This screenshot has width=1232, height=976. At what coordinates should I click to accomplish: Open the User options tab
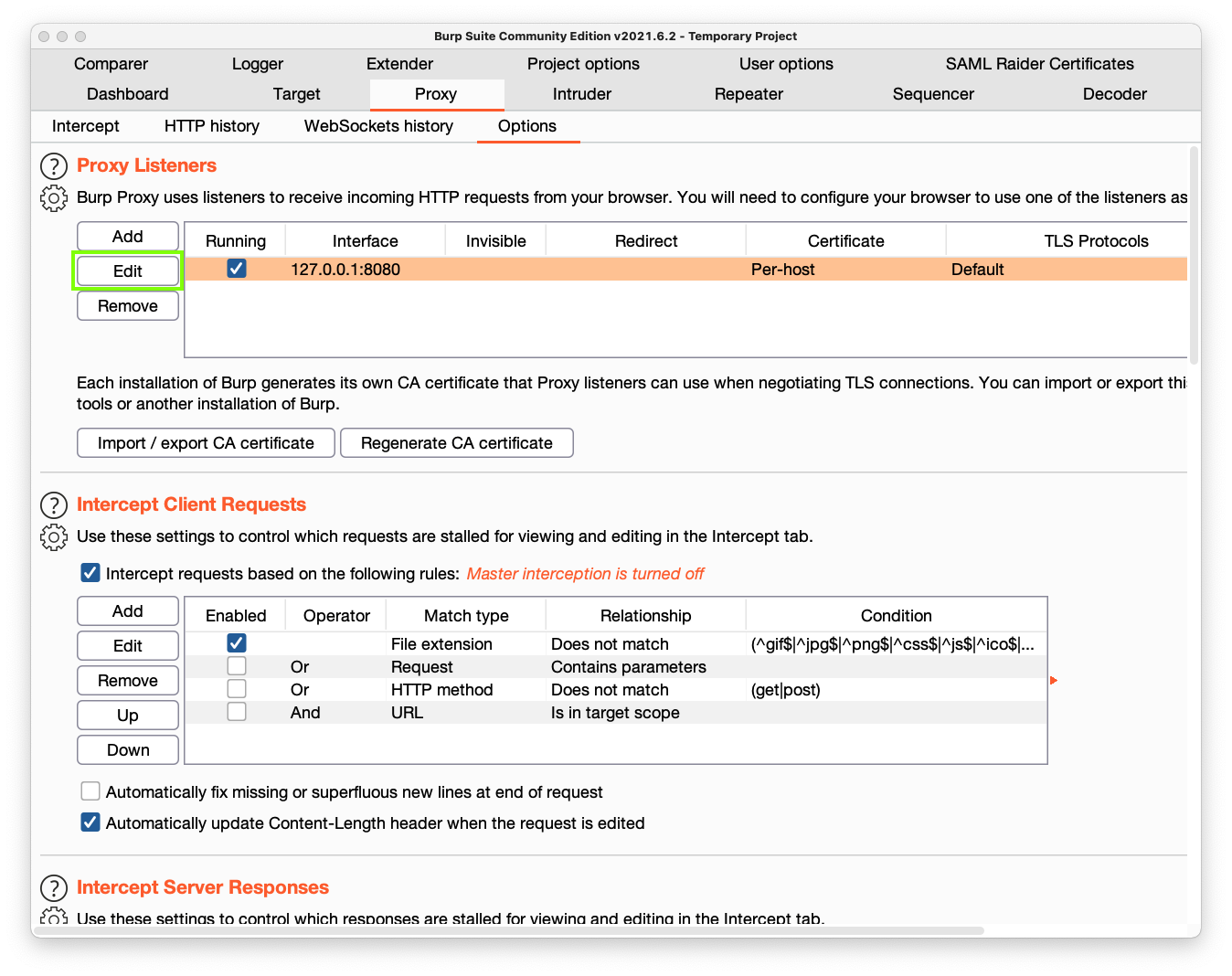coord(786,64)
